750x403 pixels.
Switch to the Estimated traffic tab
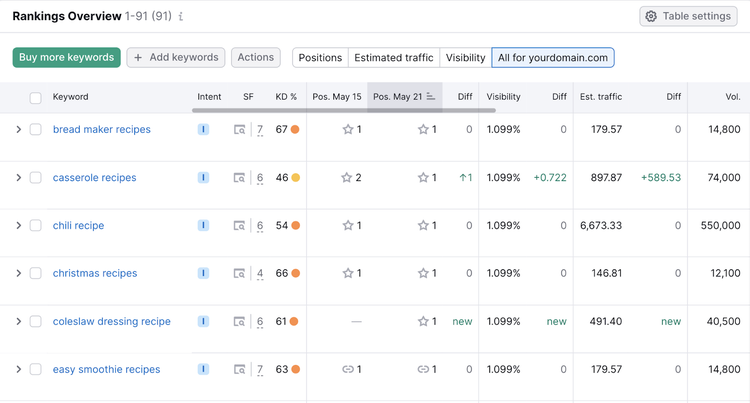[x=394, y=57]
